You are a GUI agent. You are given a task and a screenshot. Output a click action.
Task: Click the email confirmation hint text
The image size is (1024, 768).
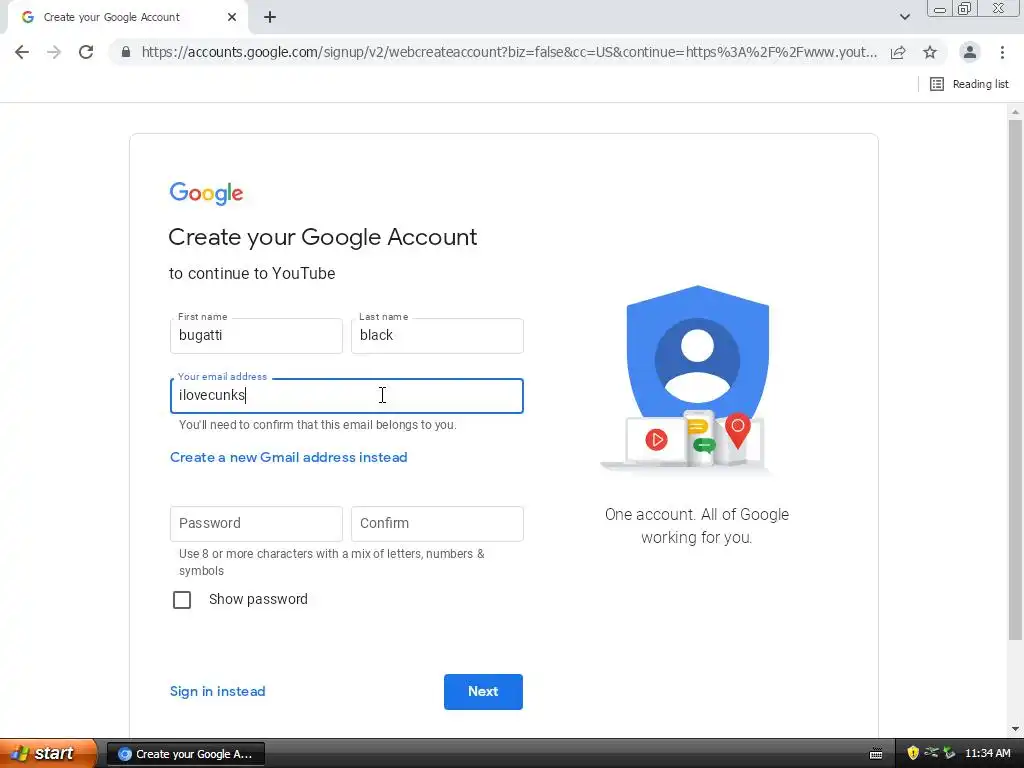317,424
